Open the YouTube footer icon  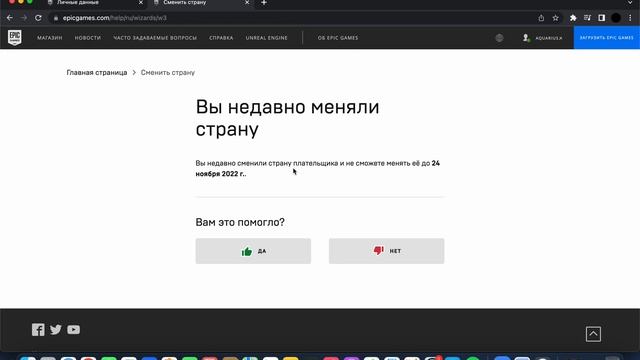73,329
